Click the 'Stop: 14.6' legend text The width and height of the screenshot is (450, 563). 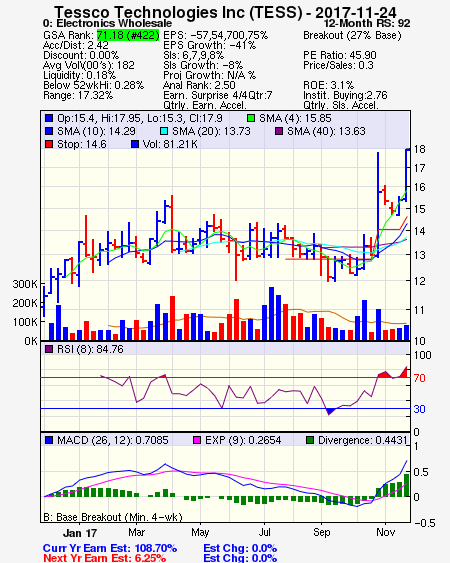point(82,144)
